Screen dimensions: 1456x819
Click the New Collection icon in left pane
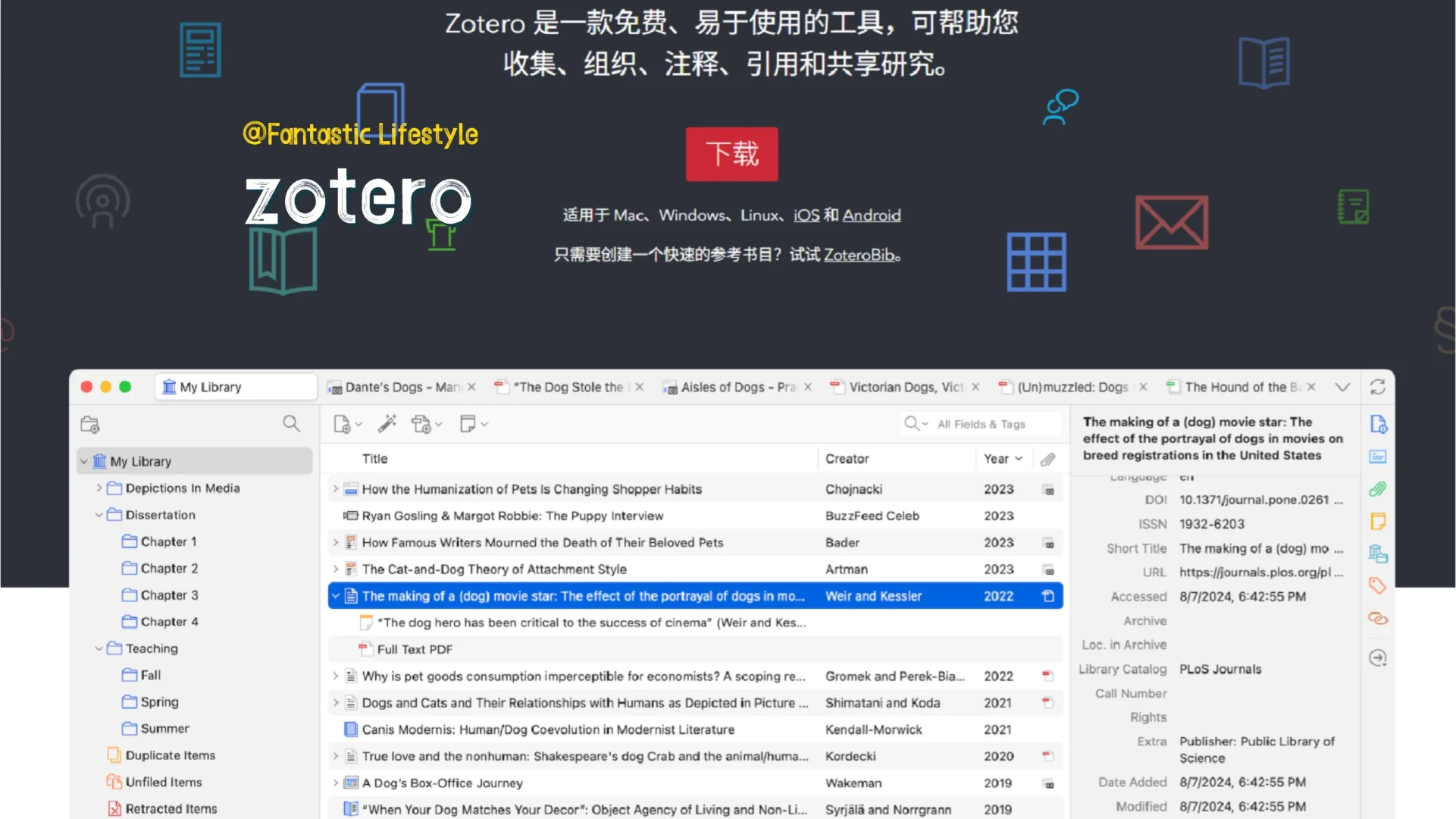[x=90, y=424]
